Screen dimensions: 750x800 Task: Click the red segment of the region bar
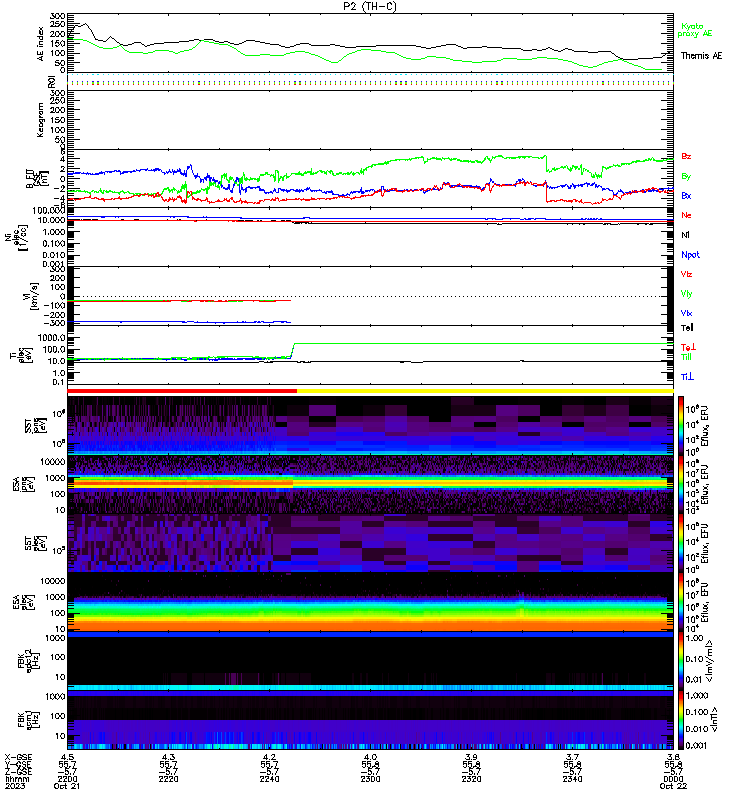pyautogui.click(x=182, y=391)
